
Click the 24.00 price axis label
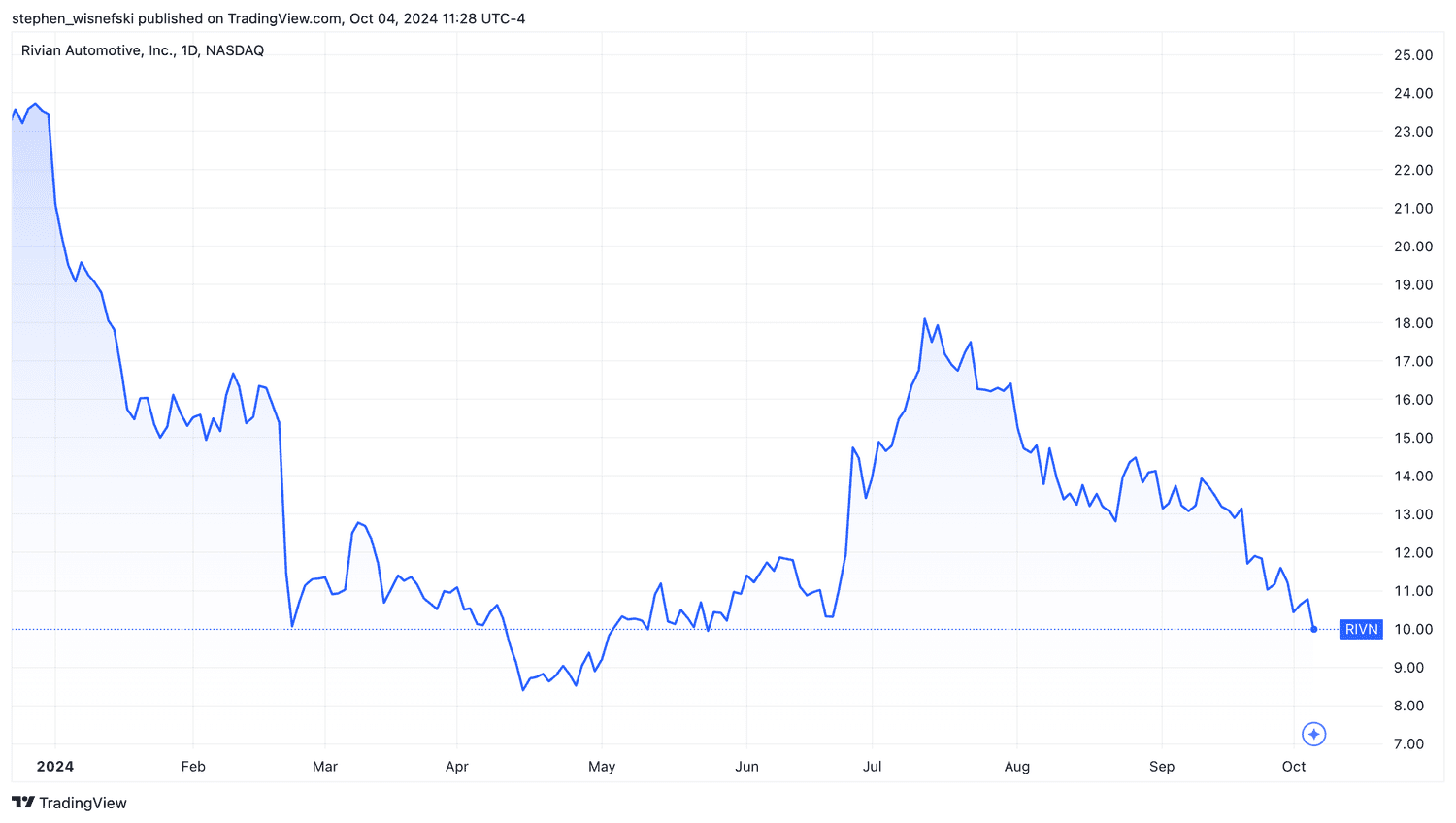pos(1413,93)
